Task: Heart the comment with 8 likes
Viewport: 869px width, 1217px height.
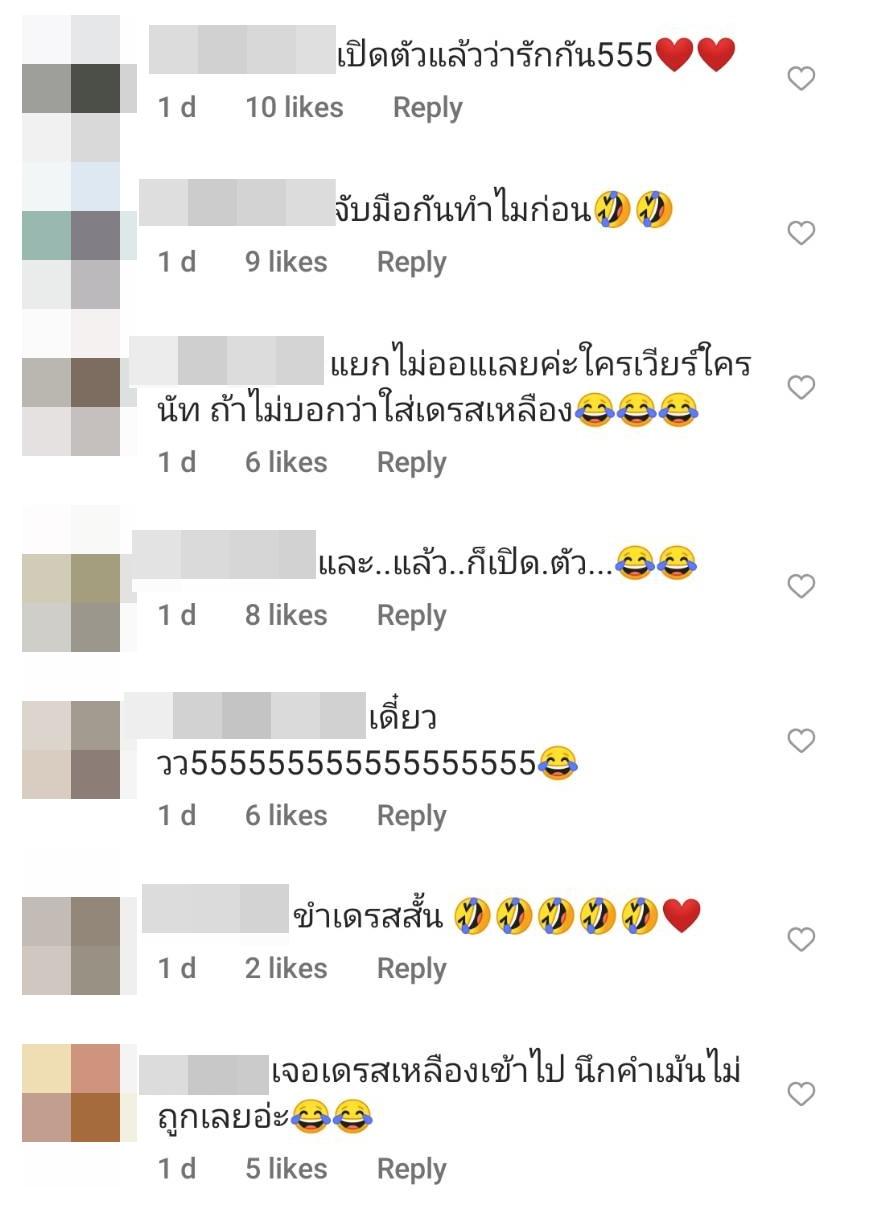Action: click(x=801, y=586)
